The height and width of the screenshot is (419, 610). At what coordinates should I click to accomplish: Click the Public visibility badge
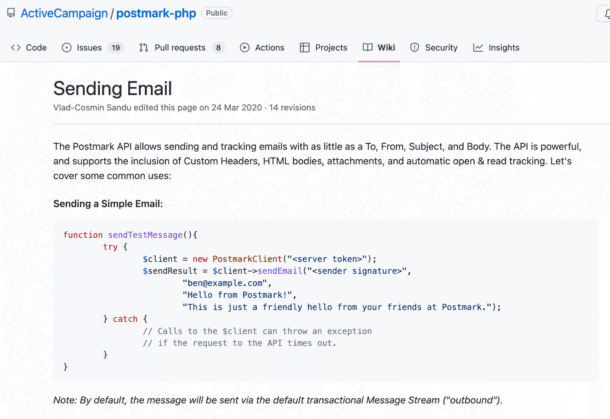pos(217,14)
